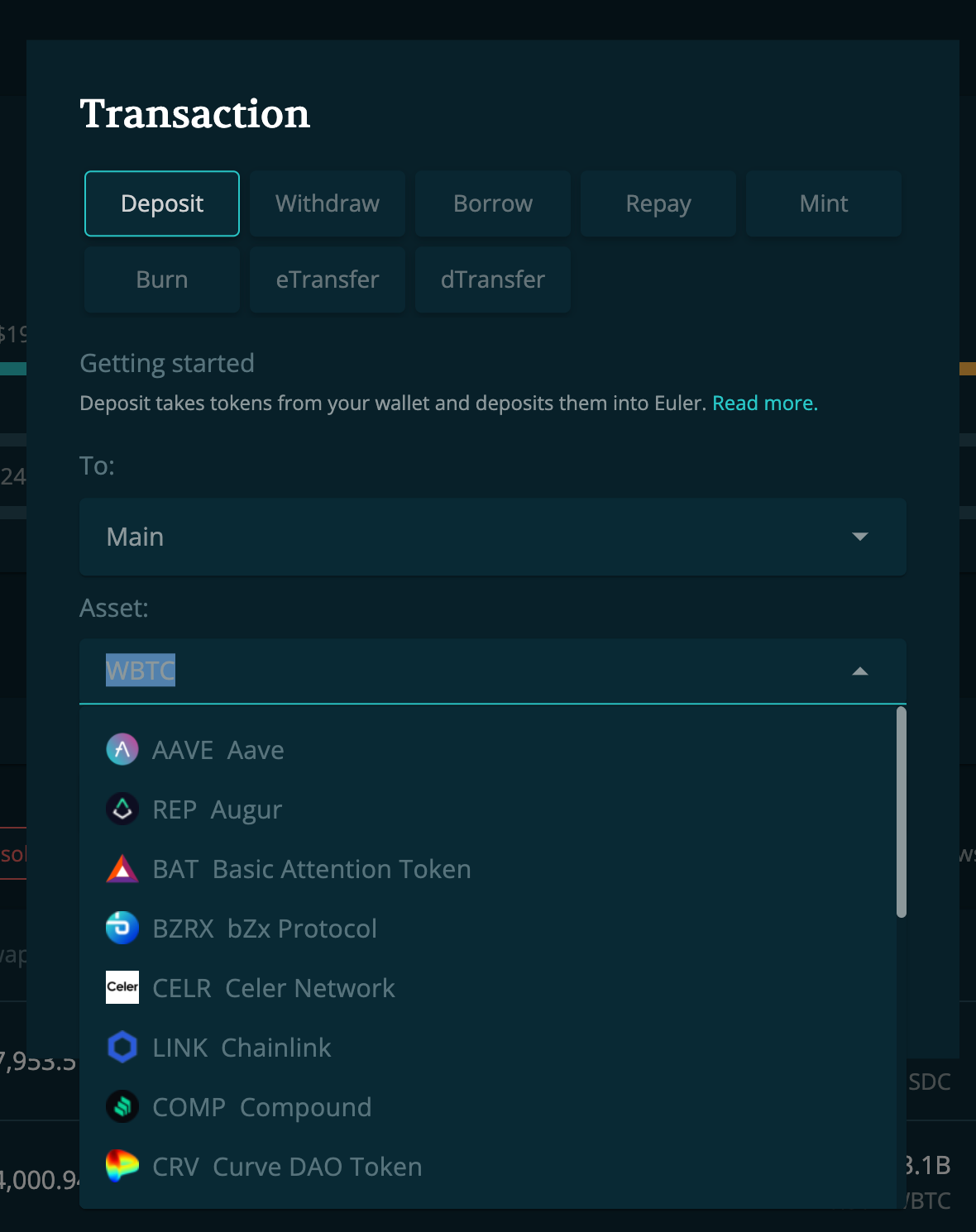This screenshot has width=976, height=1232.
Task: Select the COMP Compound token icon
Action: click(x=122, y=1107)
